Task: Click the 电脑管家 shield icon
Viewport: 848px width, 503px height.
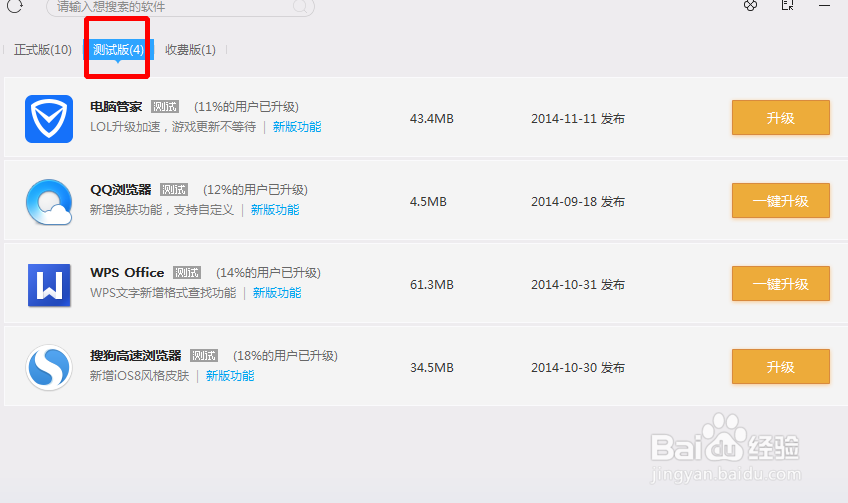Action: pyautogui.click(x=49, y=119)
